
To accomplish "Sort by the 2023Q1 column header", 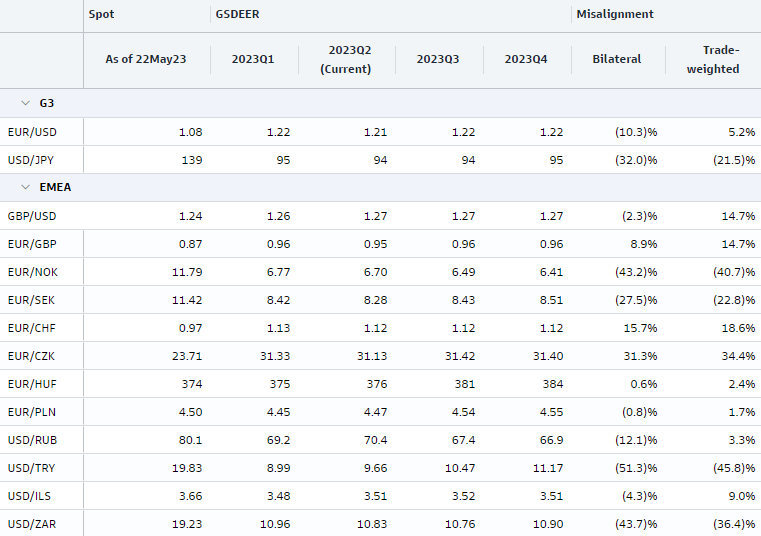I will tap(252, 60).
